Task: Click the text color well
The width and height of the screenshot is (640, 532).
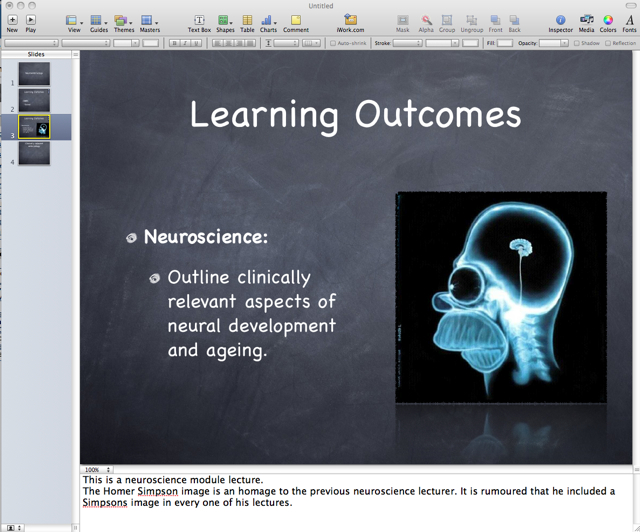Action: click(x=150, y=43)
